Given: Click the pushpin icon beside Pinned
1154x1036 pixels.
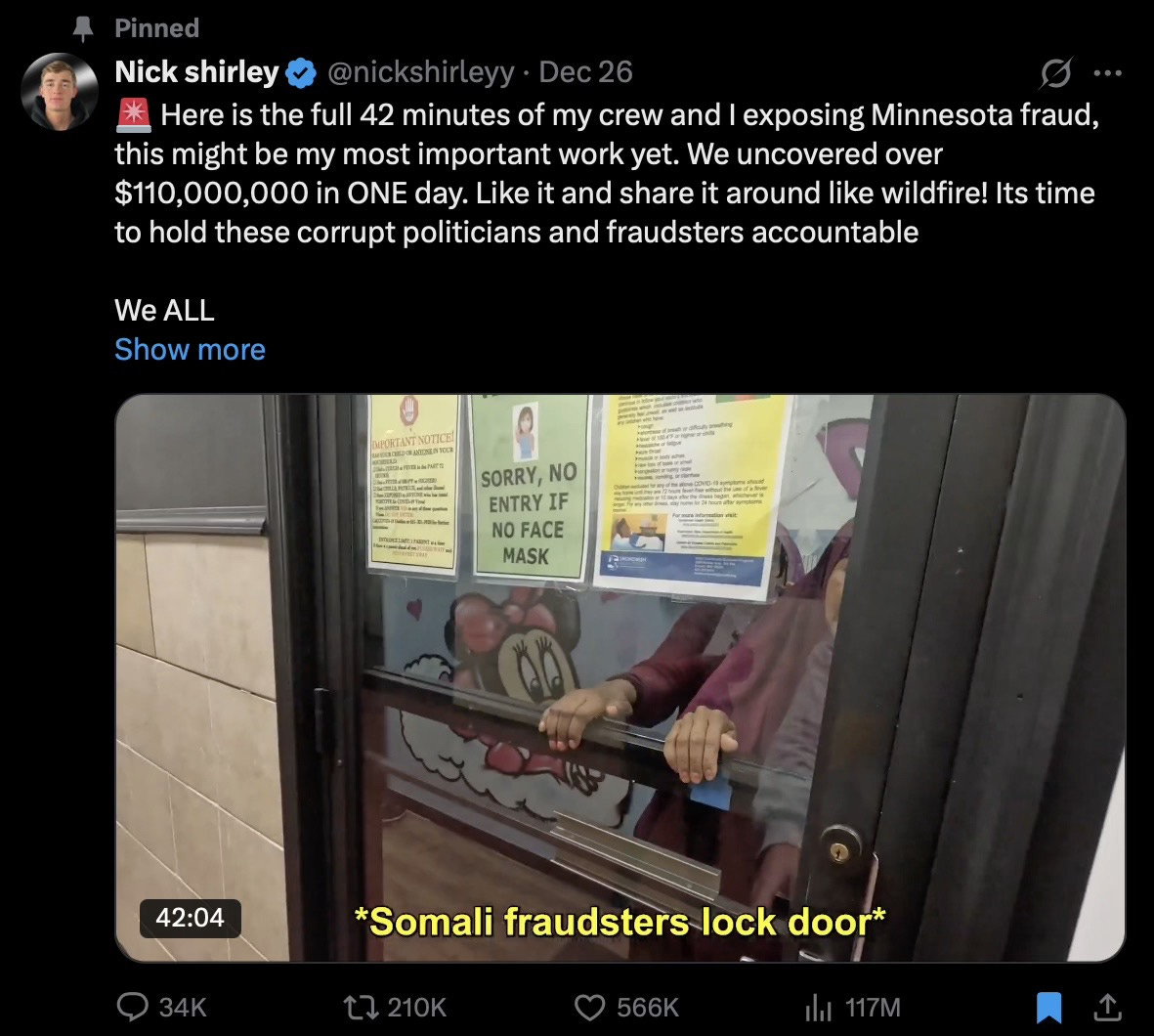Looking at the screenshot, I should pos(83,28).
